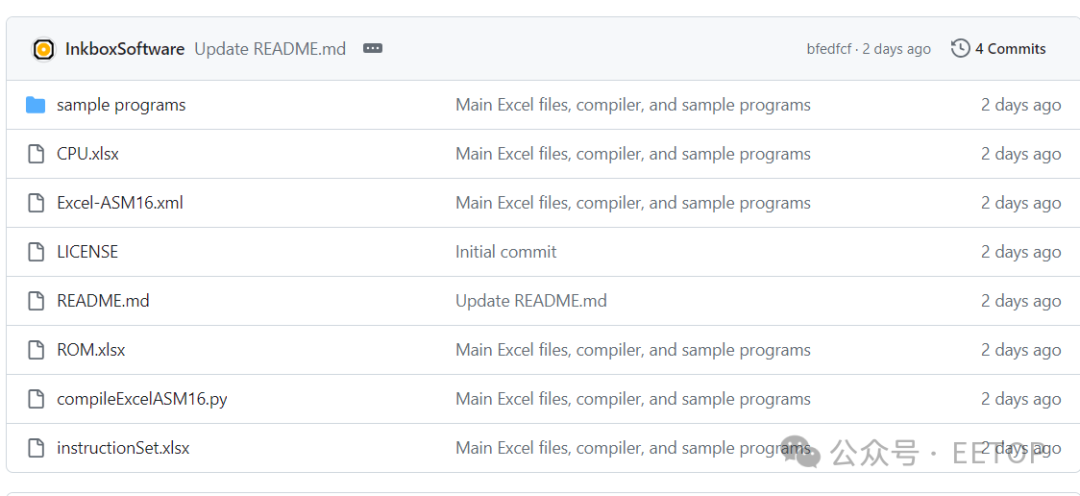This screenshot has height=496, width=1080.
Task: Click the file icon beside instructionSet.xlsx
Action: pyautogui.click(x=36, y=448)
